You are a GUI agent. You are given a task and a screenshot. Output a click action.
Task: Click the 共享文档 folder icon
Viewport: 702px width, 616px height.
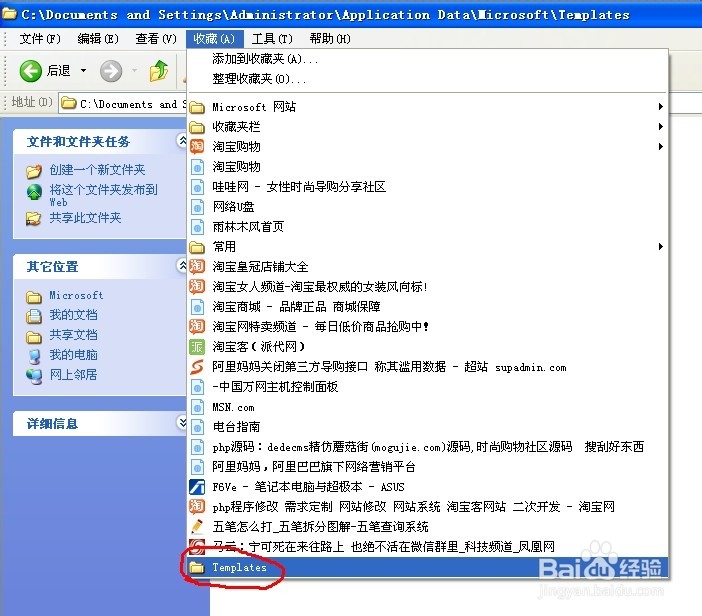tap(34, 337)
